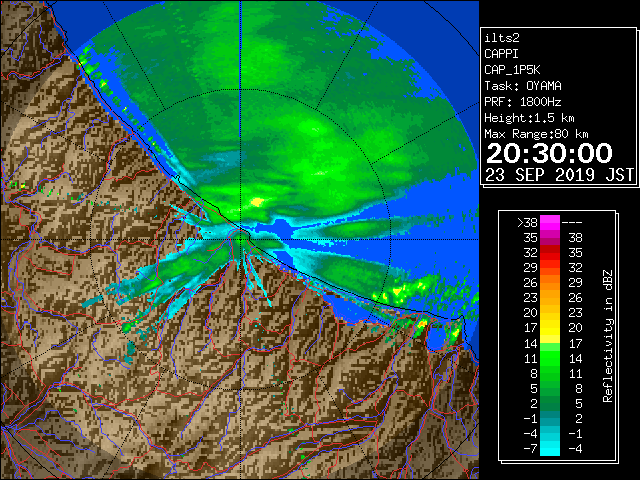Click the magenta >38 dBZ legend swatch
Screen dimensions: 640x480
[550, 222]
